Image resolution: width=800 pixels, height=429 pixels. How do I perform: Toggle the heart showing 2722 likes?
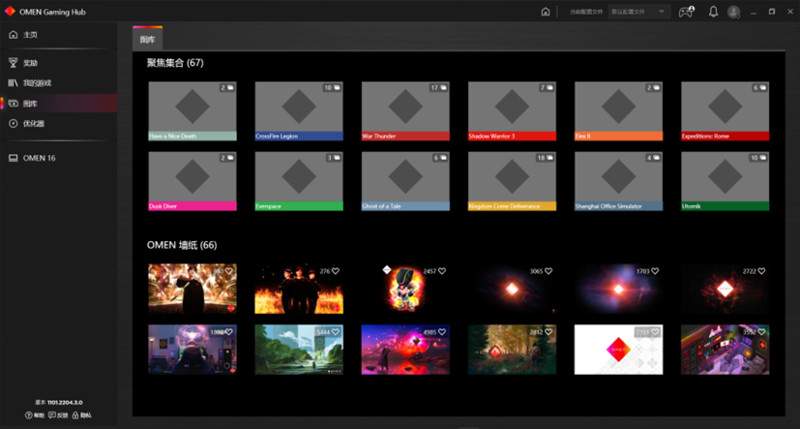pos(761,271)
